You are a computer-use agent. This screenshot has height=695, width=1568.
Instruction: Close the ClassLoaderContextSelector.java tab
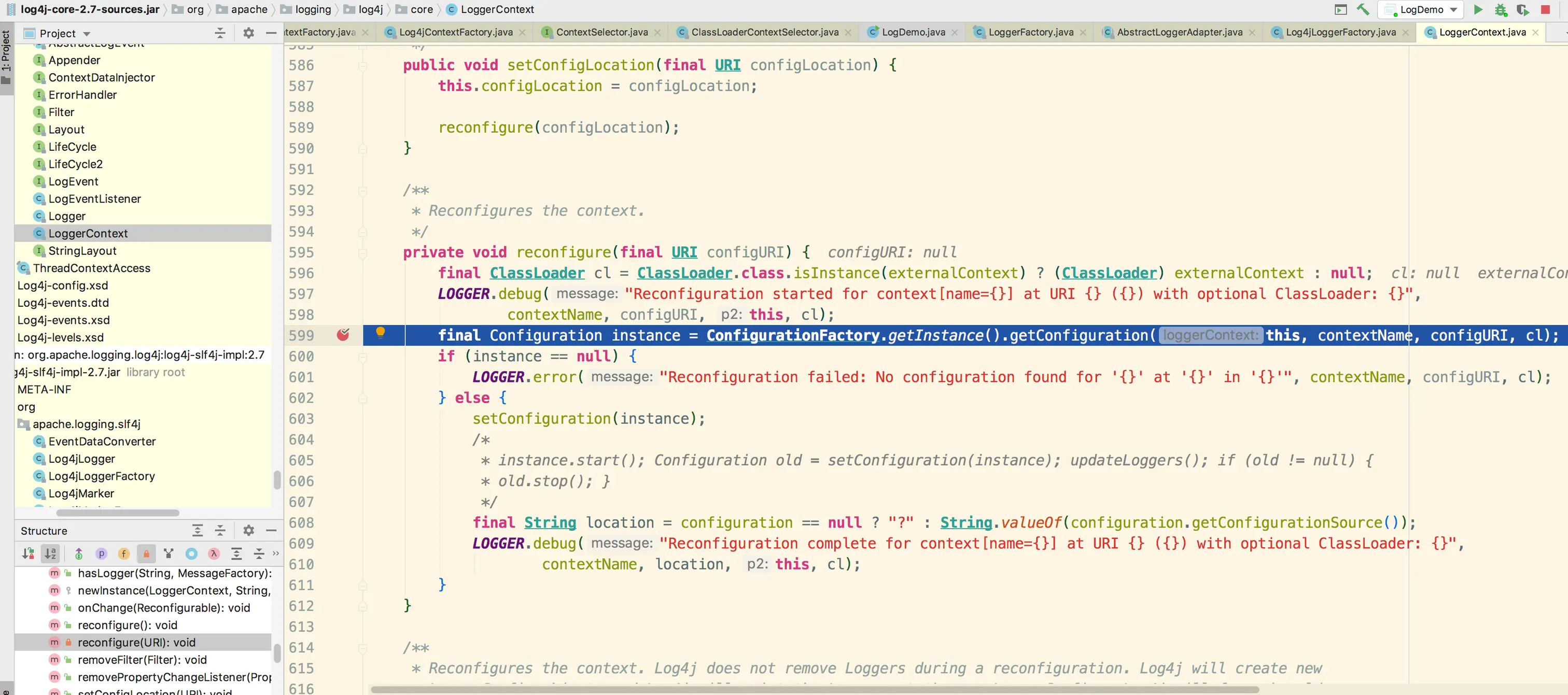point(848,32)
